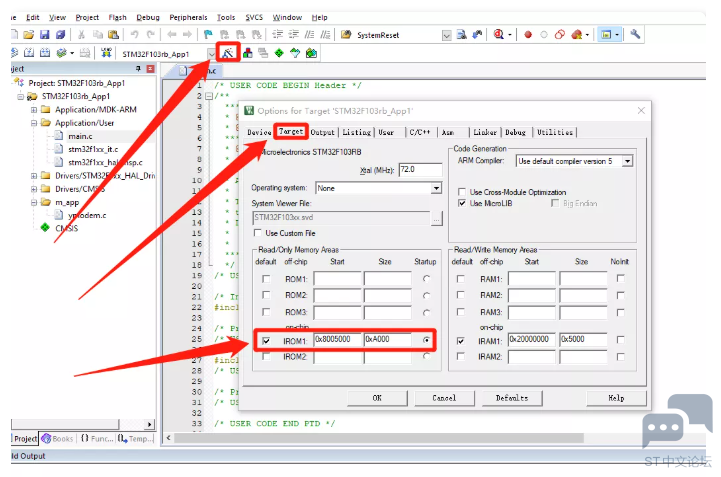Click the Build target icon
This screenshot has height=477, width=721.
tap(29, 53)
